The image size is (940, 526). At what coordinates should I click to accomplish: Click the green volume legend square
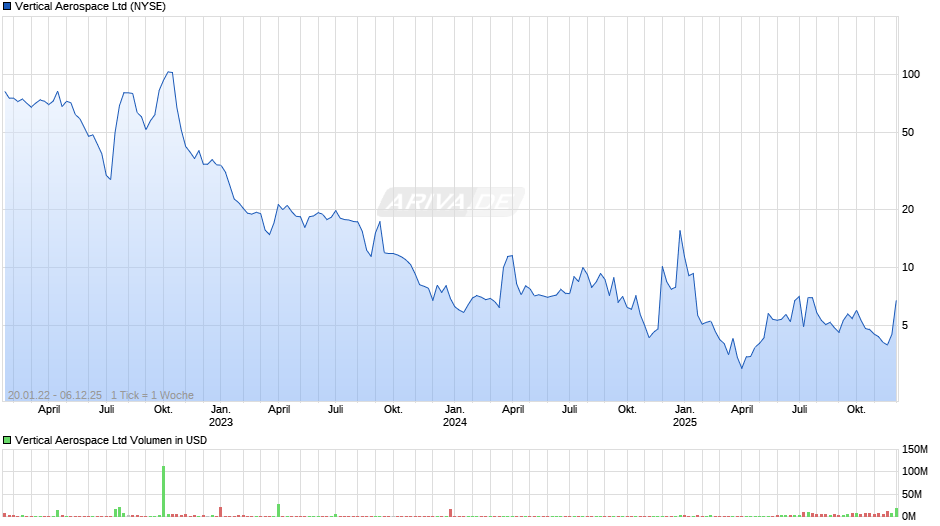7,440
